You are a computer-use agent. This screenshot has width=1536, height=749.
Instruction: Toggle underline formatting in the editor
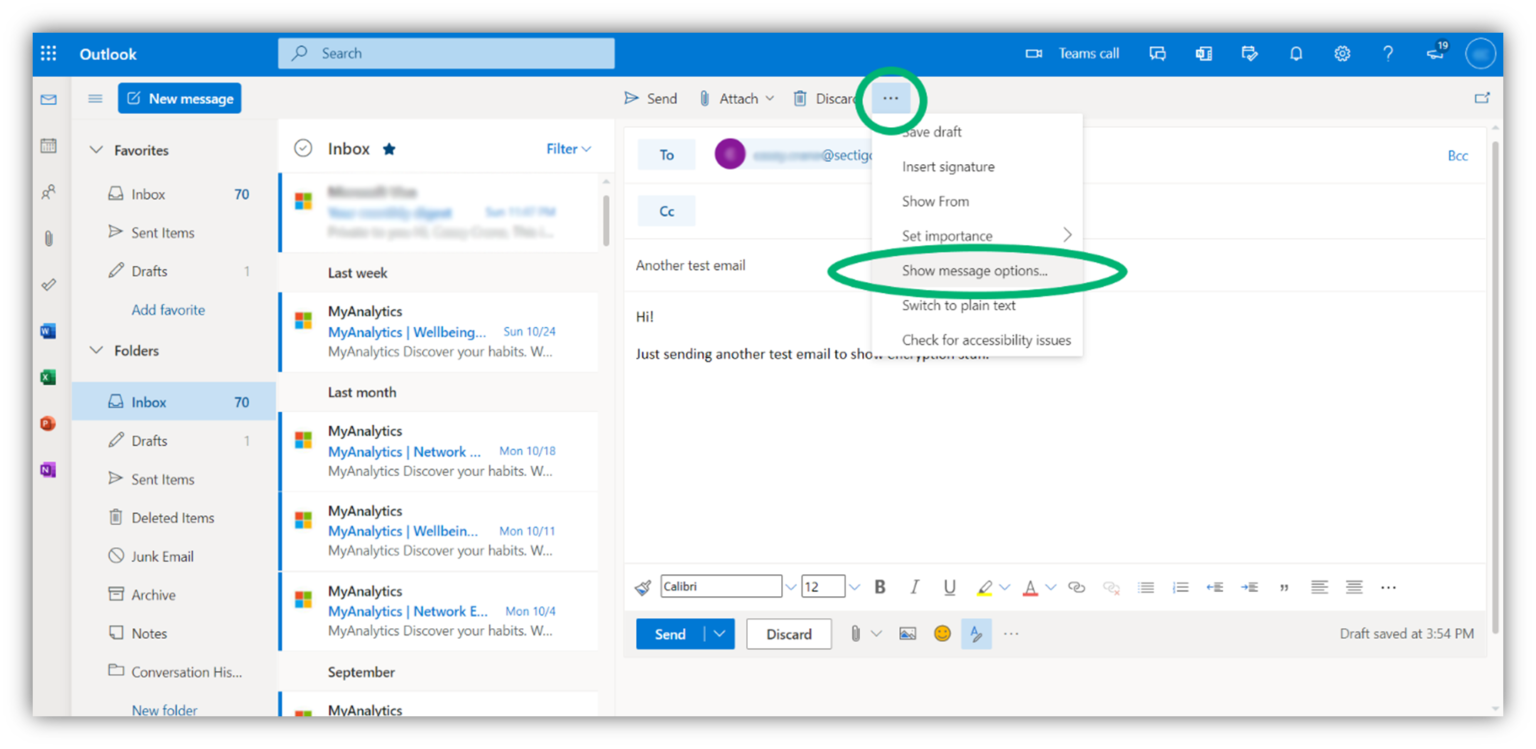(949, 586)
